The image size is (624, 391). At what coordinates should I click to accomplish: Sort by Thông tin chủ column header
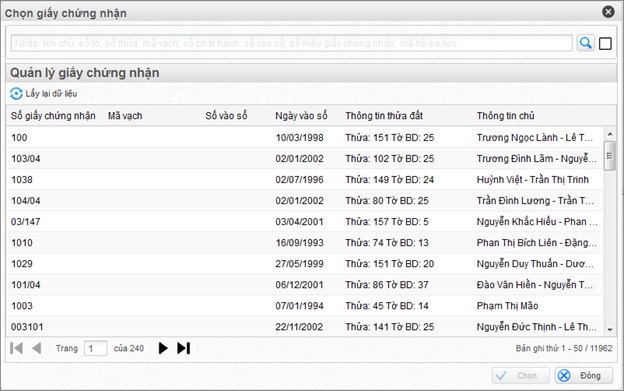click(x=505, y=116)
